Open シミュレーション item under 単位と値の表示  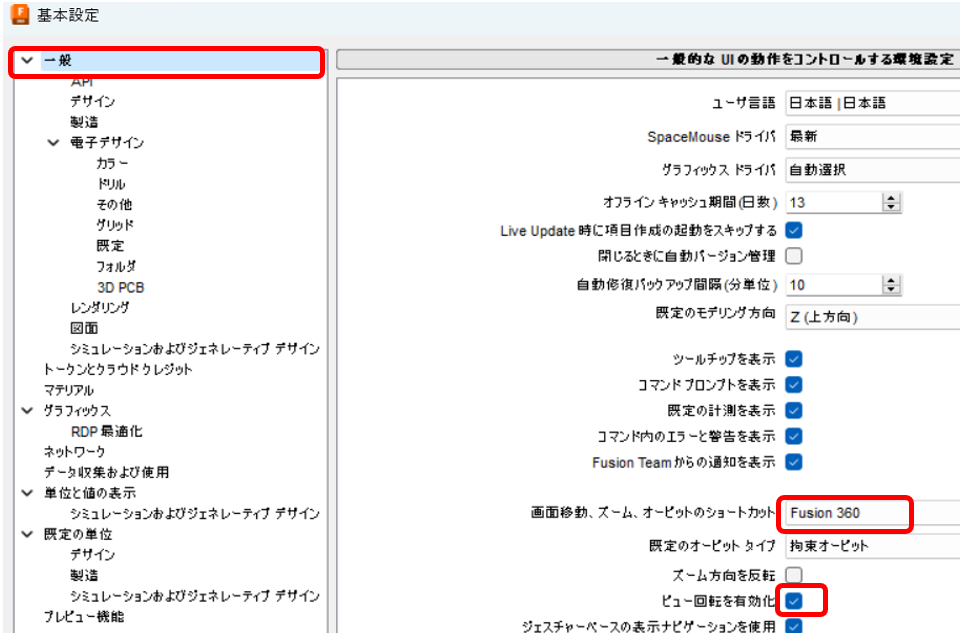(195, 514)
